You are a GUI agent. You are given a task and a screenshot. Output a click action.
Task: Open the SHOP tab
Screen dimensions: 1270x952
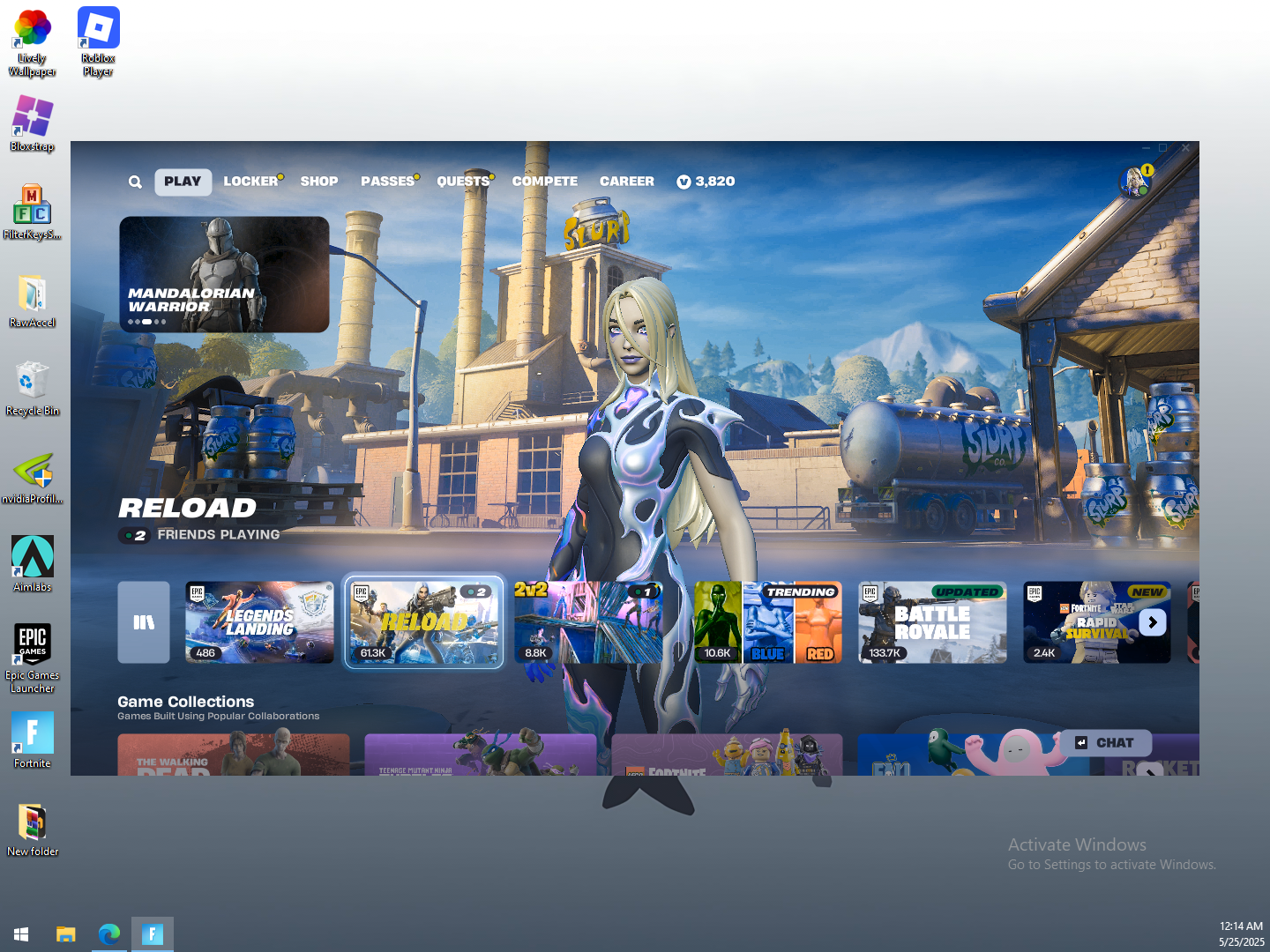point(319,182)
